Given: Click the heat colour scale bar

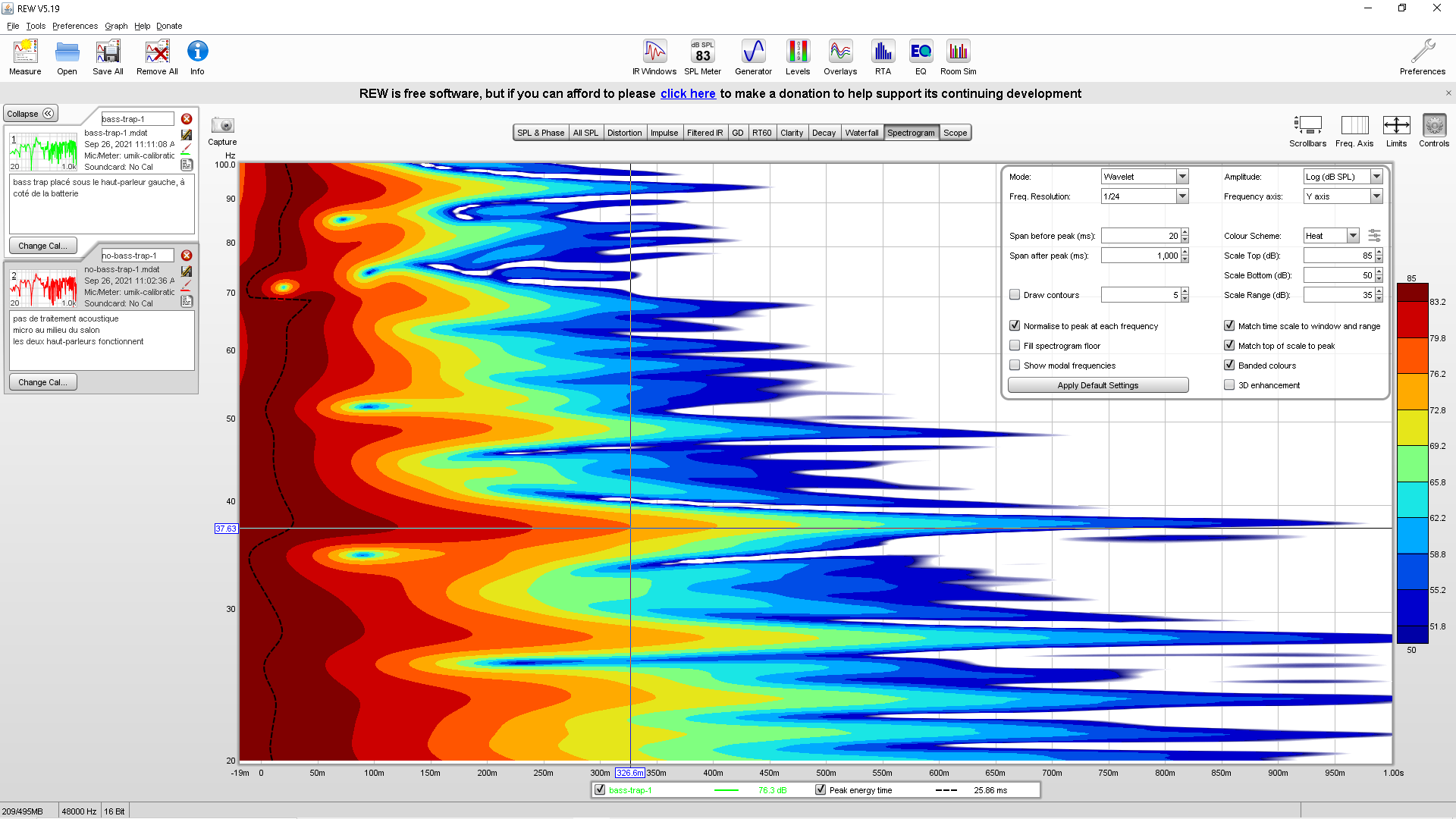Looking at the screenshot, I should point(1412,463).
